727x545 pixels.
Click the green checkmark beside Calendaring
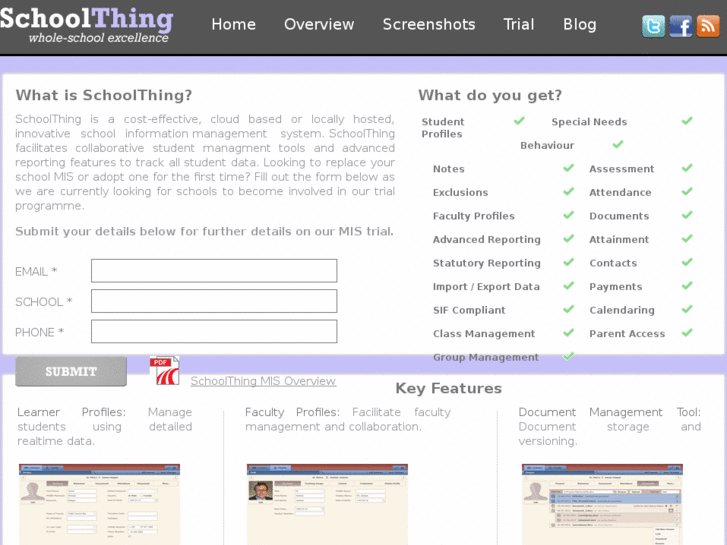(687, 309)
